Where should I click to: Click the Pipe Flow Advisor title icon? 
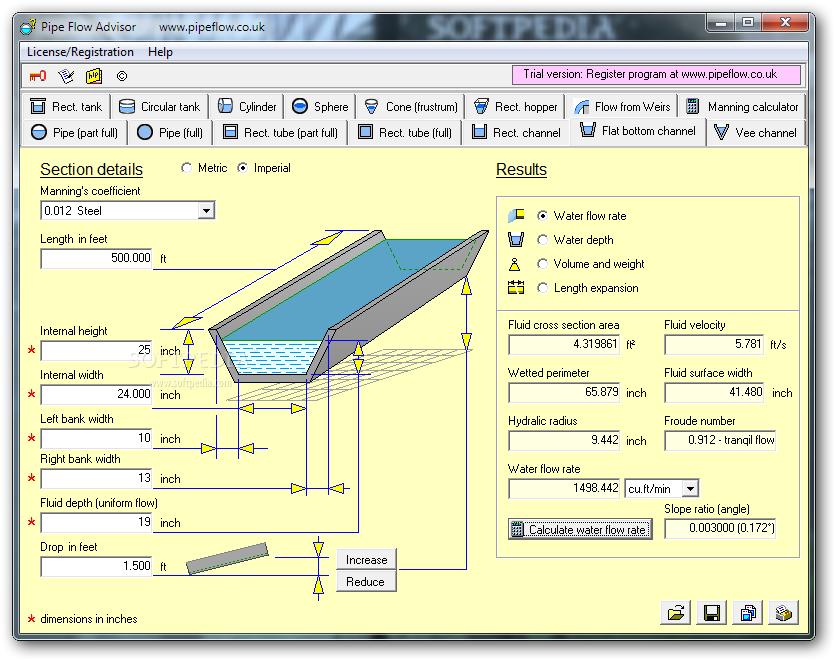[28, 26]
